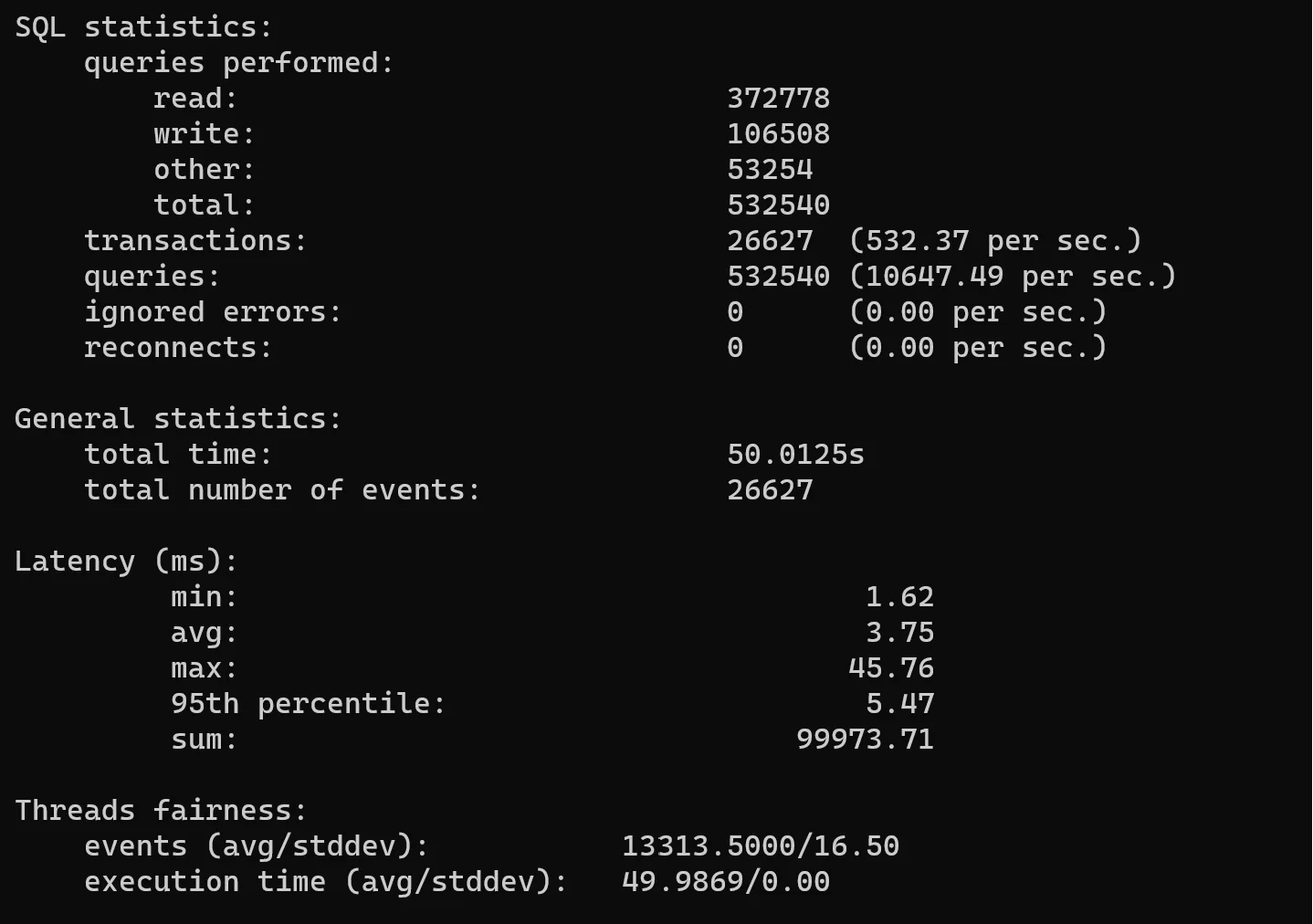Click the total time value 50.0125s
The width and height of the screenshot is (1313, 924).
(x=795, y=455)
